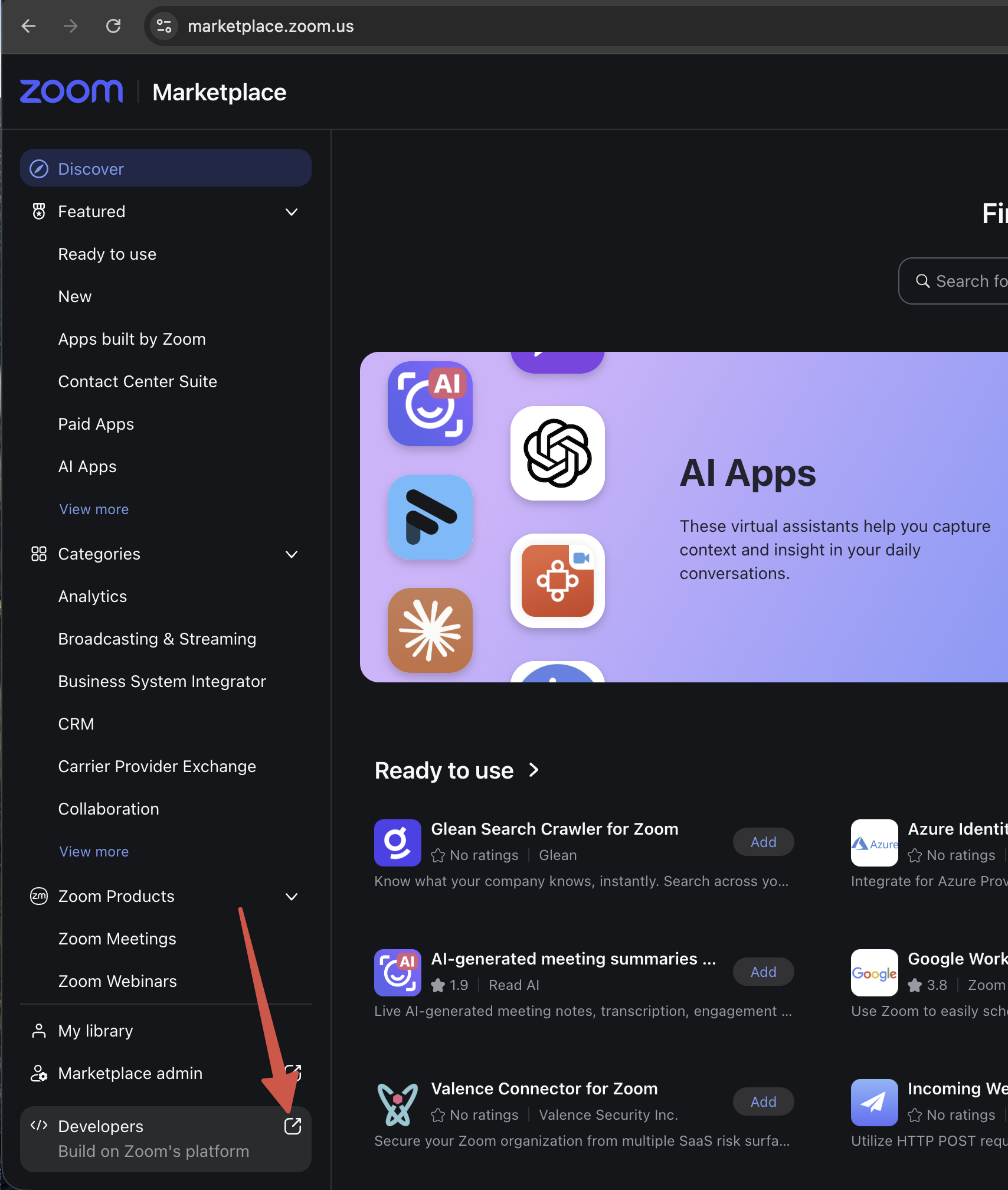The width and height of the screenshot is (1008, 1190).
Task: Click the Read AI icon in banner
Action: coord(430,404)
